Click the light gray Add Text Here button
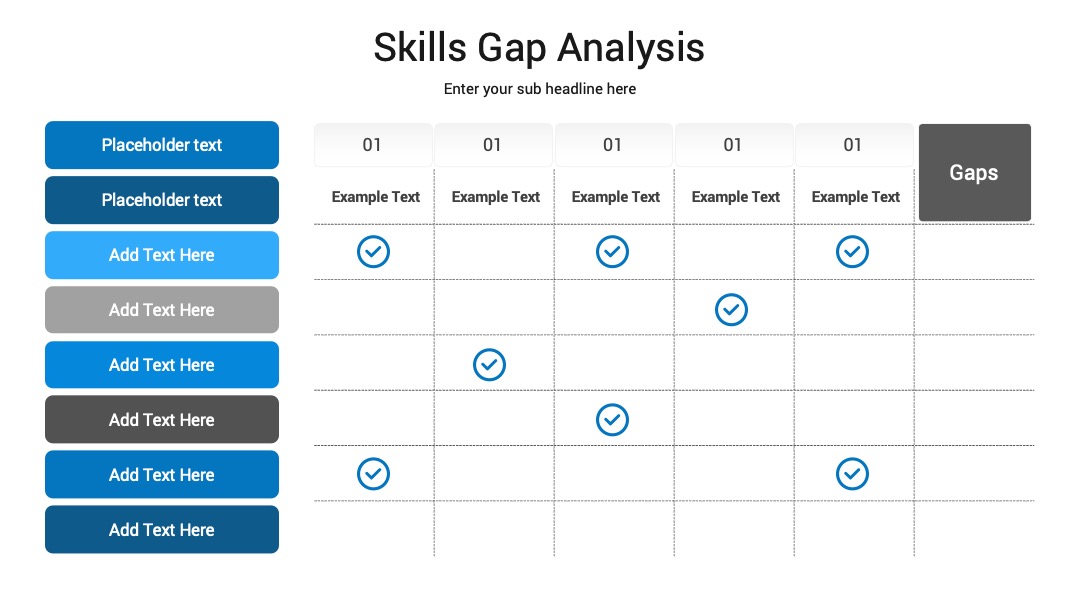The image size is (1080, 608). pos(162,310)
